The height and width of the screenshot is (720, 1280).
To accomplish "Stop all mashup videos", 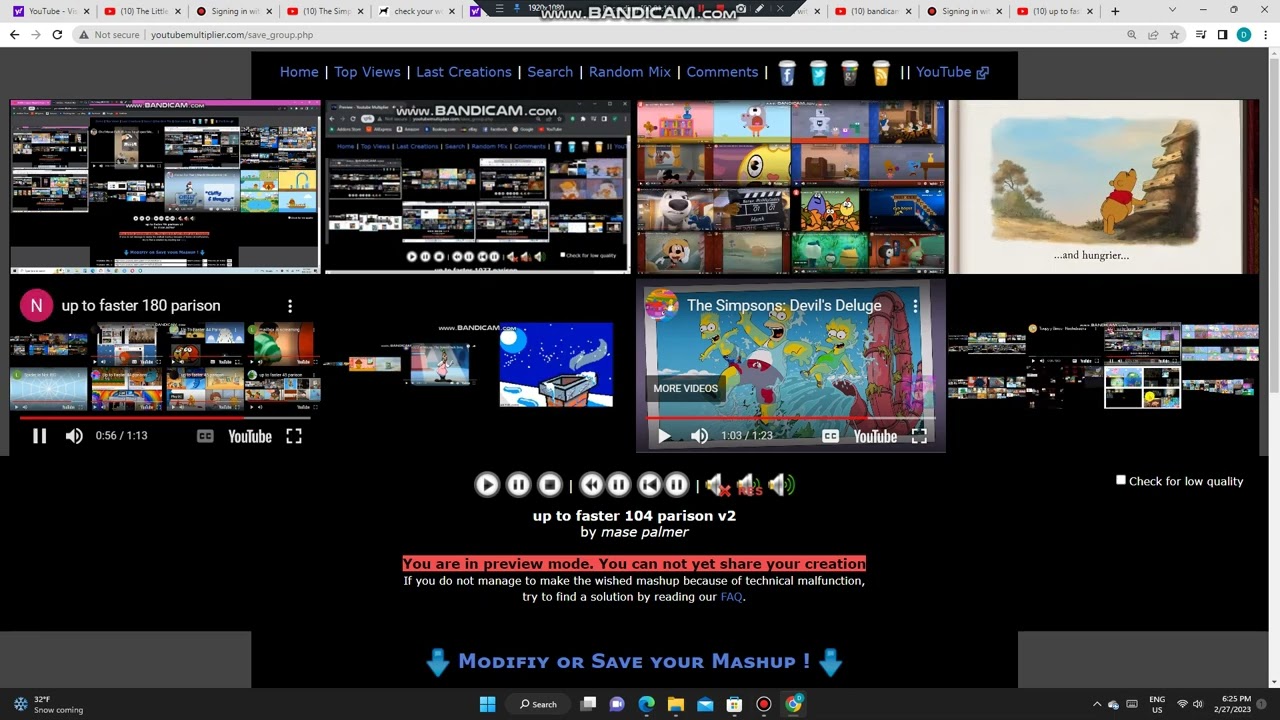I will [x=550, y=485].
